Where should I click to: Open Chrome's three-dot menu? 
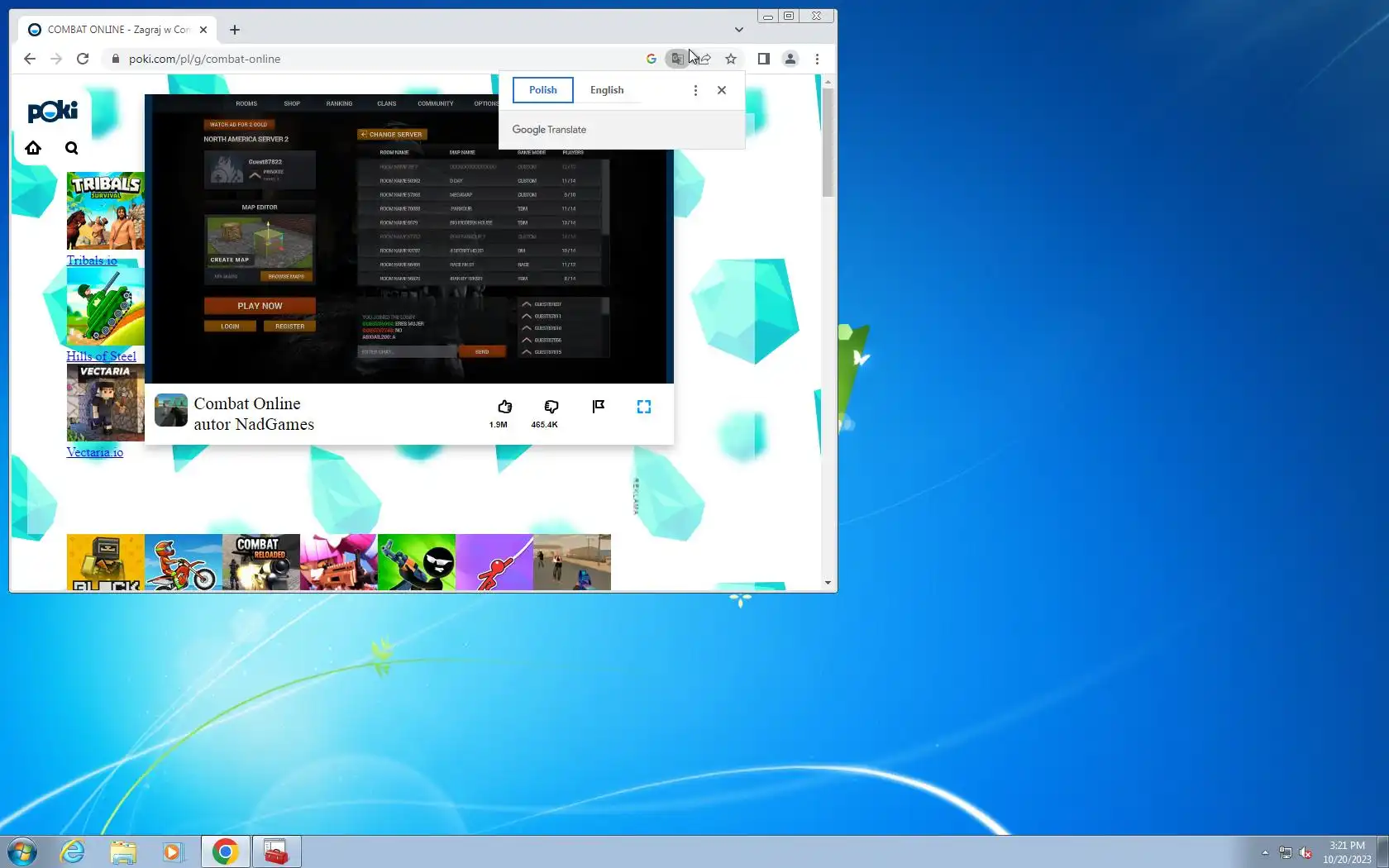pyautogui.click(x=817, y=59)
